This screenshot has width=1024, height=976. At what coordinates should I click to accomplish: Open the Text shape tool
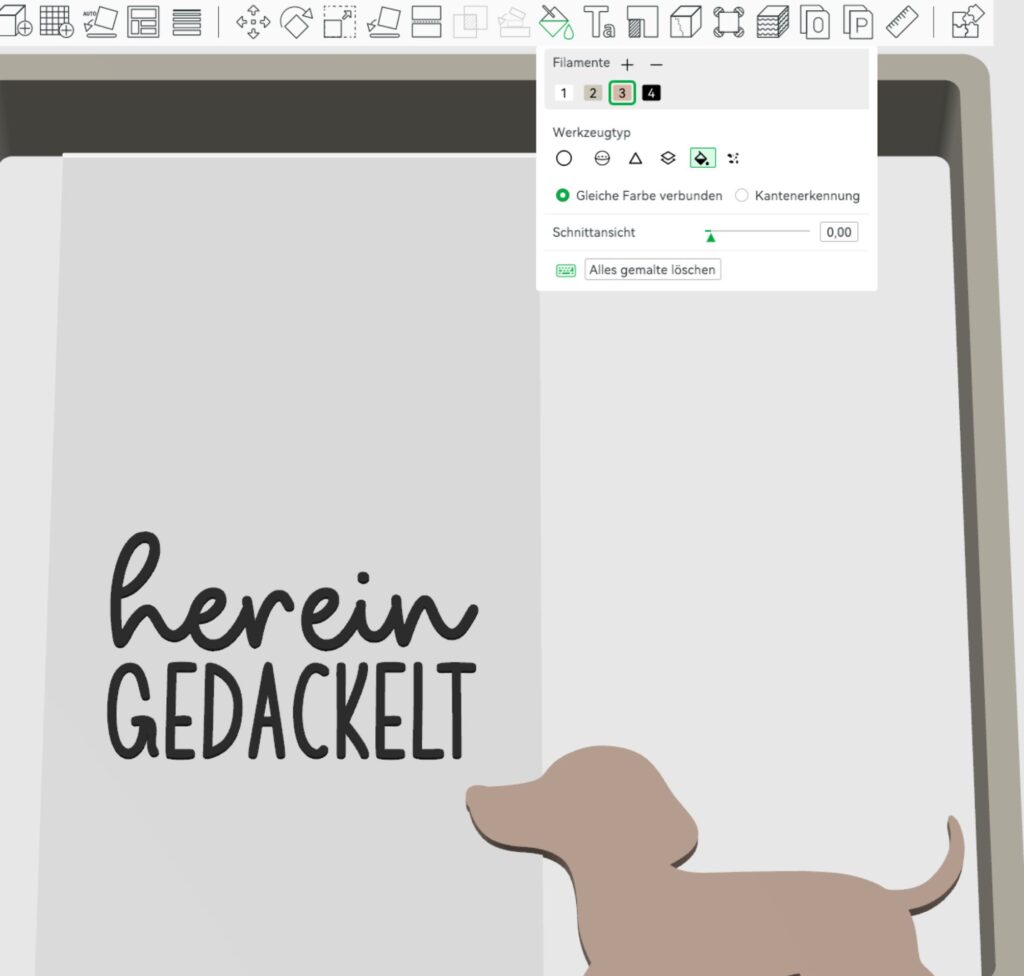599,21
